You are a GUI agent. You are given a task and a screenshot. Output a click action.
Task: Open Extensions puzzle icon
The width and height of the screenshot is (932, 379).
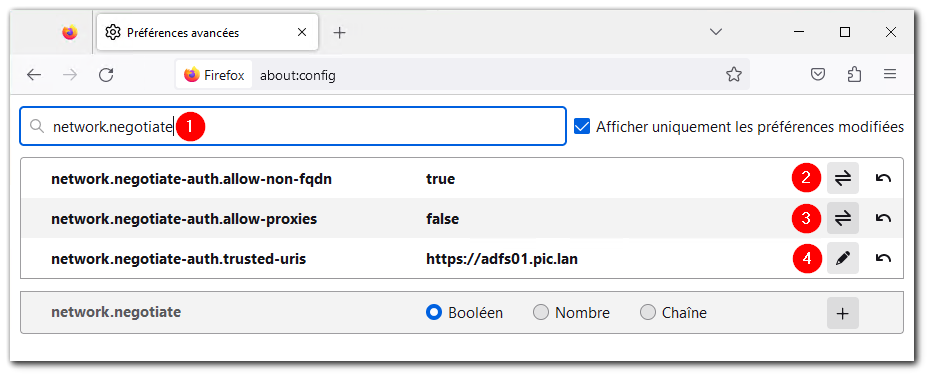(x=854, y=75)
